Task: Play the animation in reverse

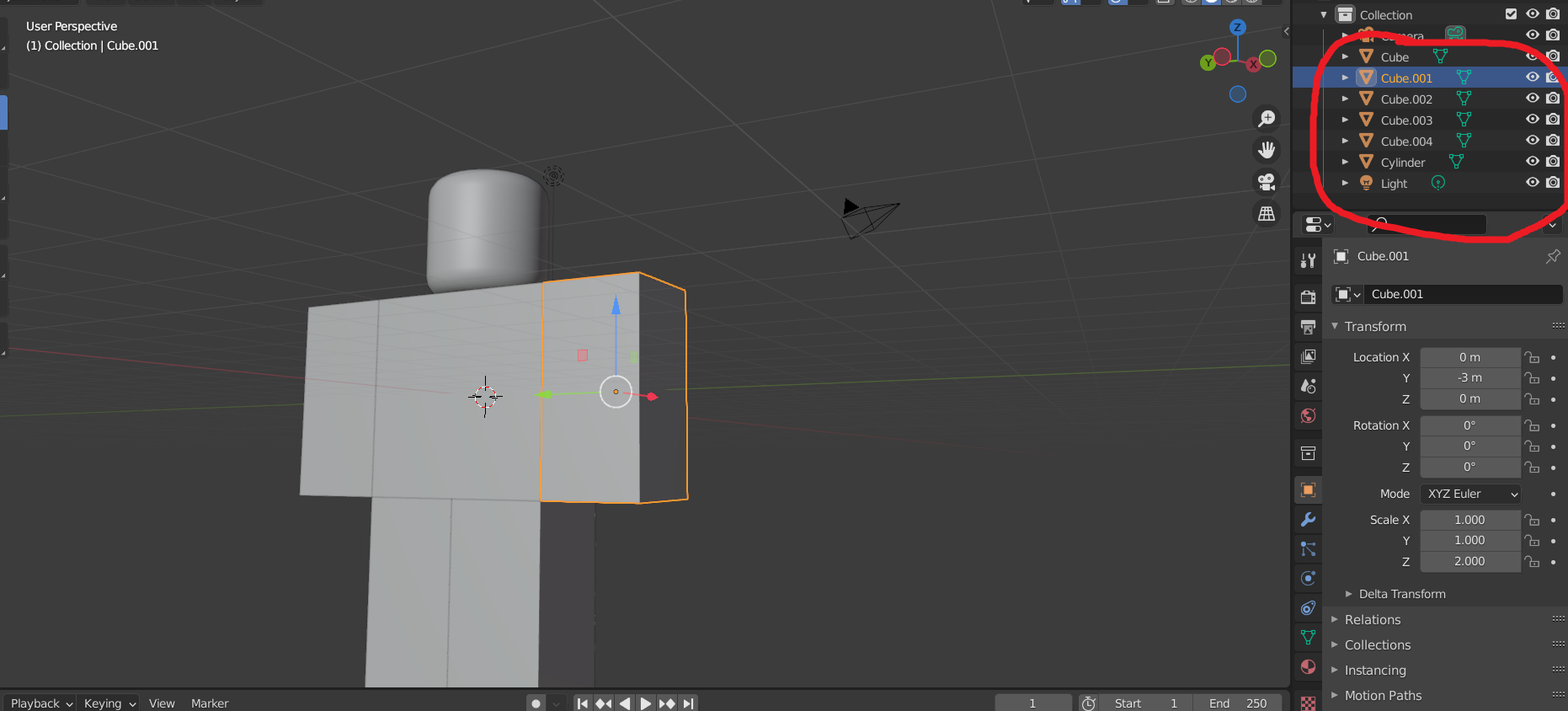Action: [x=625, y=703]
